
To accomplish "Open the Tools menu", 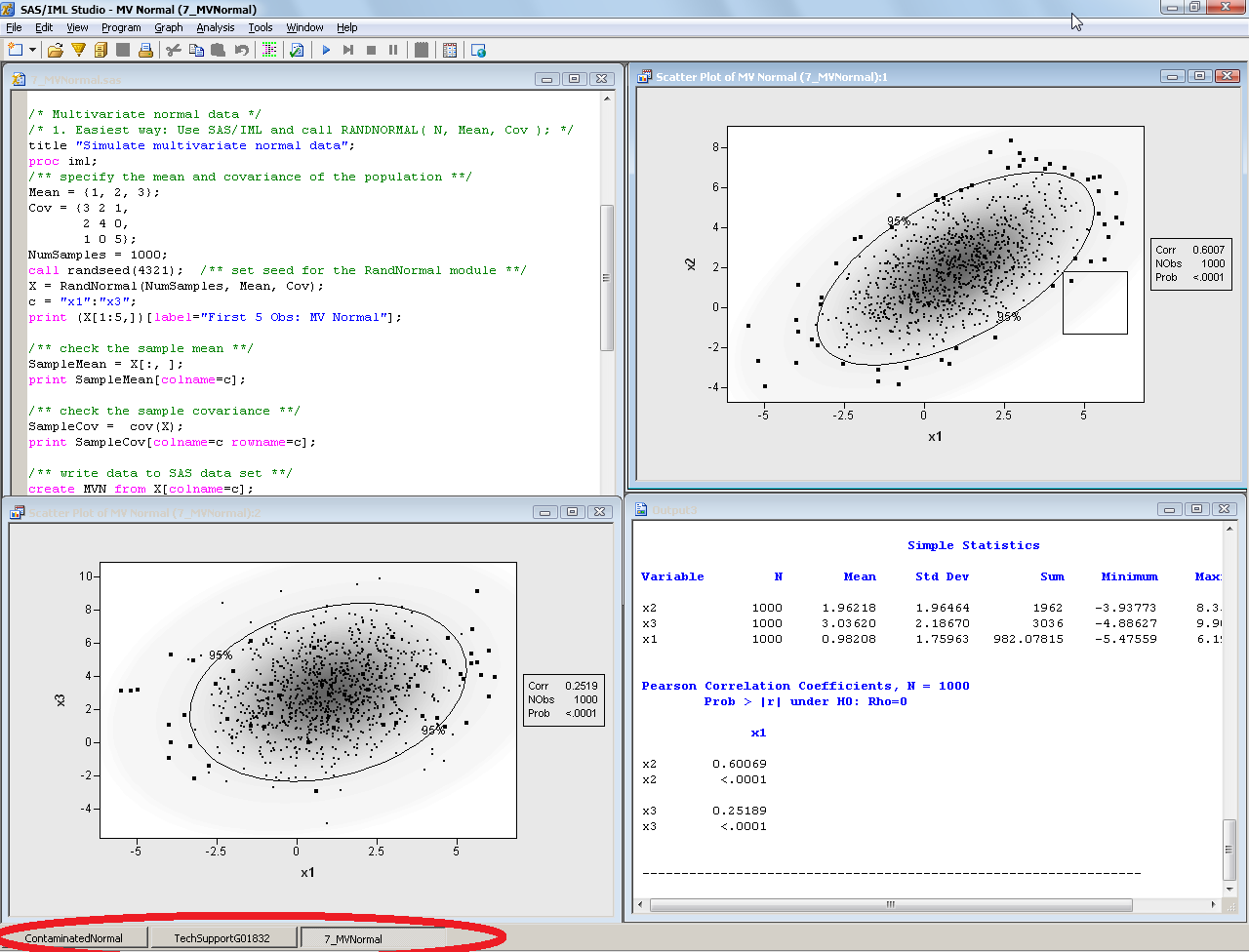I will click(x=260, y=27).
